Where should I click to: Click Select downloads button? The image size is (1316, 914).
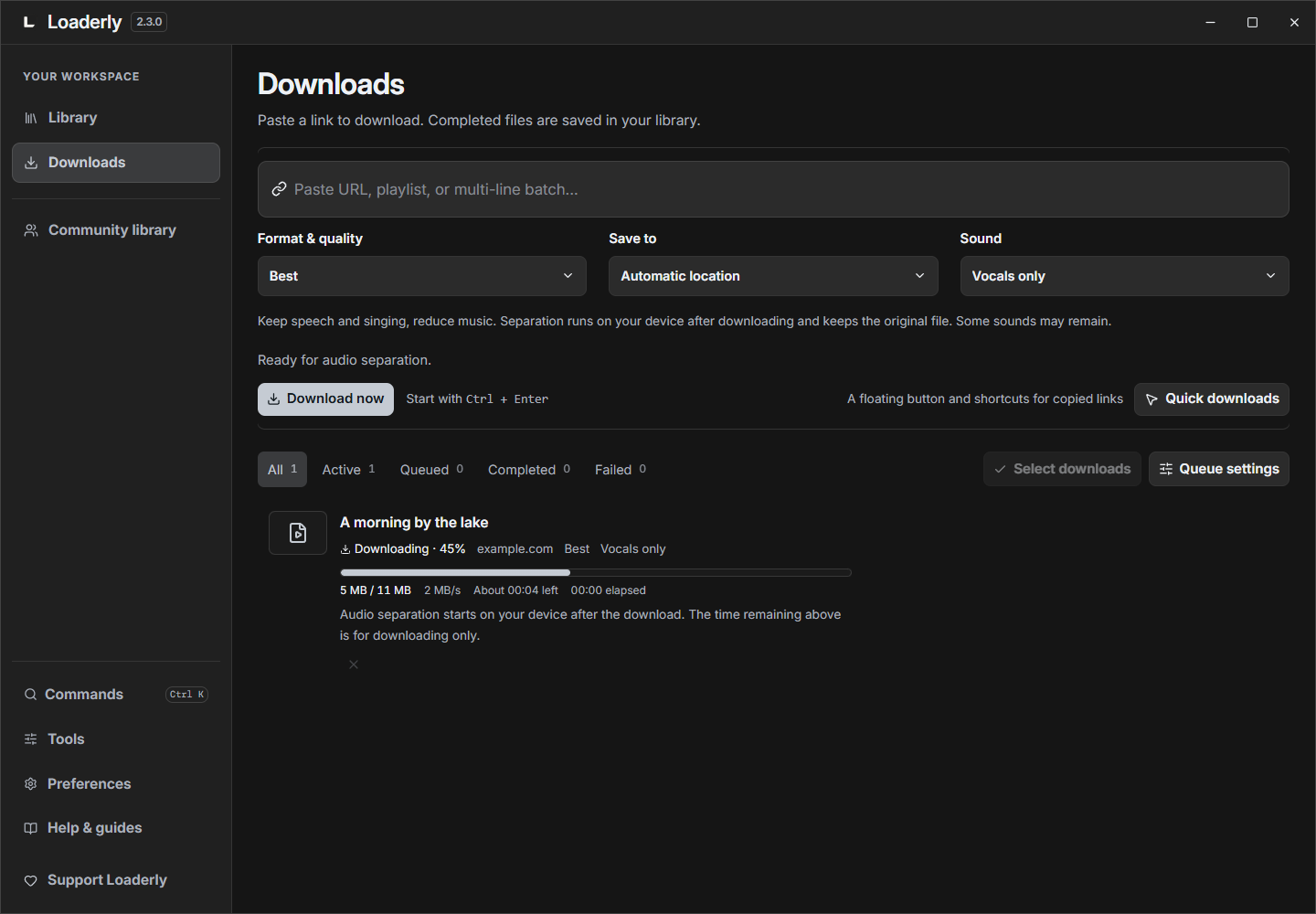pos(1062,469)
